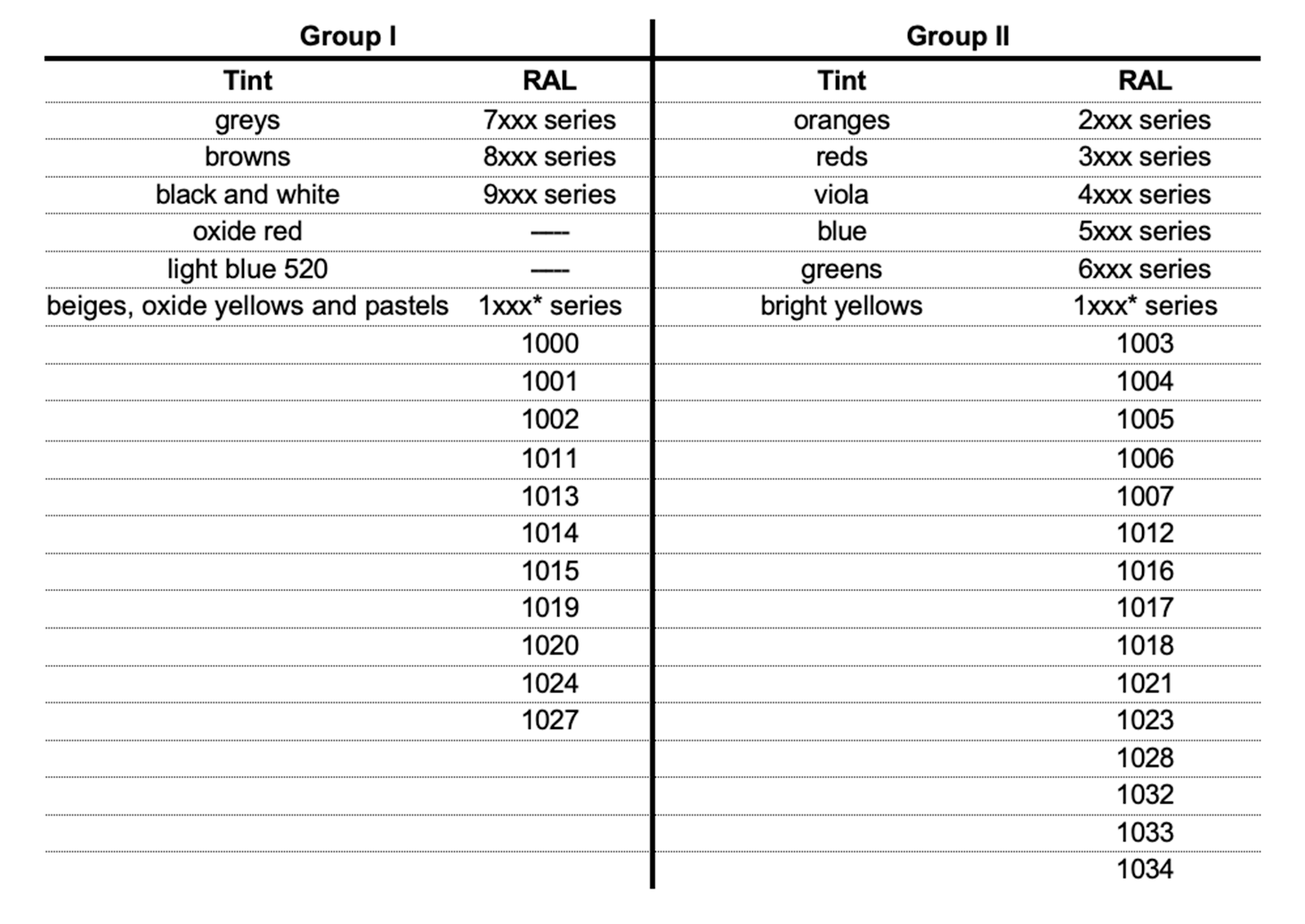Select the bright yellows cell
This screenshot has height=924, width=1305.
[x=841, y=306]
